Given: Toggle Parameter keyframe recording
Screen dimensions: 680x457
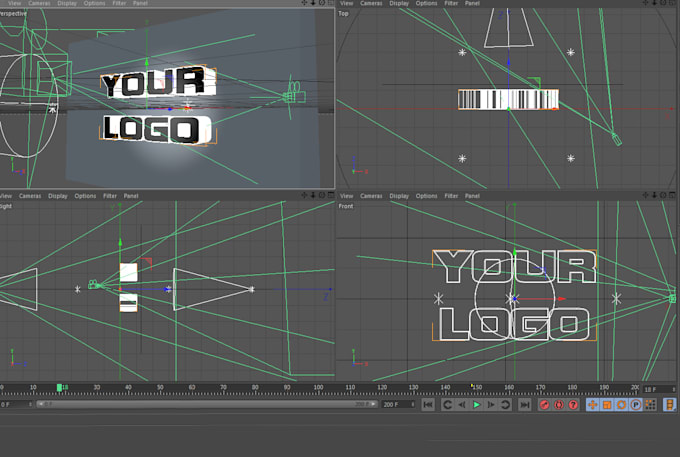Looking at the screenshot, I should click(x=635, y=405).
